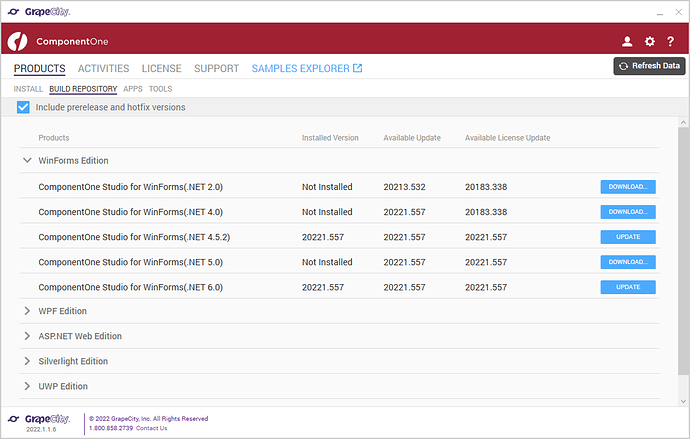690x439 pixels.
Task: Open the LICENSE tab
Action: coord(161,69)
